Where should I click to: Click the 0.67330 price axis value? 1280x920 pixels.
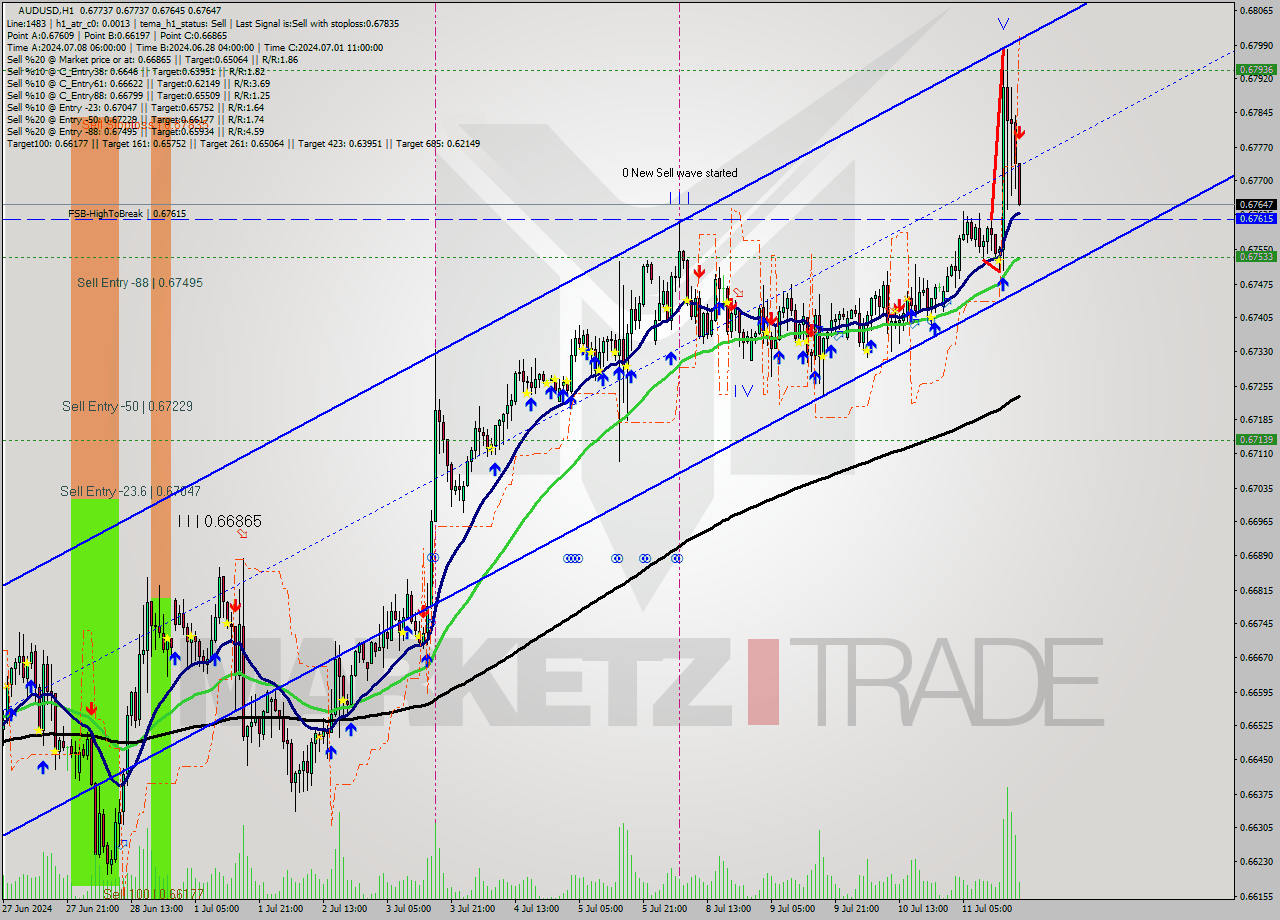1256,352
